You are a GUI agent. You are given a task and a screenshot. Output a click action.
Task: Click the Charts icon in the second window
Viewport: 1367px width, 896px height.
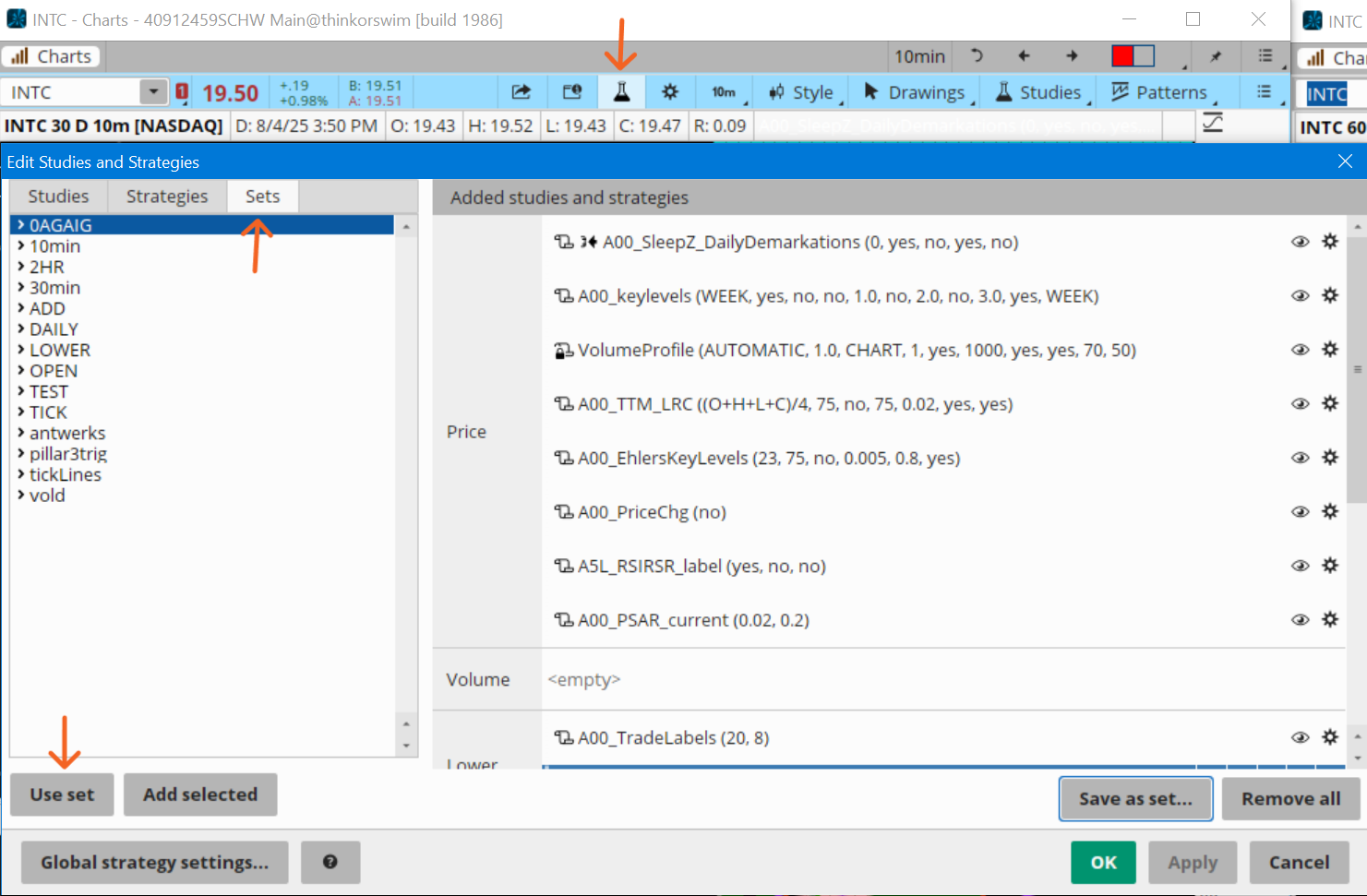coord(1315,58)
